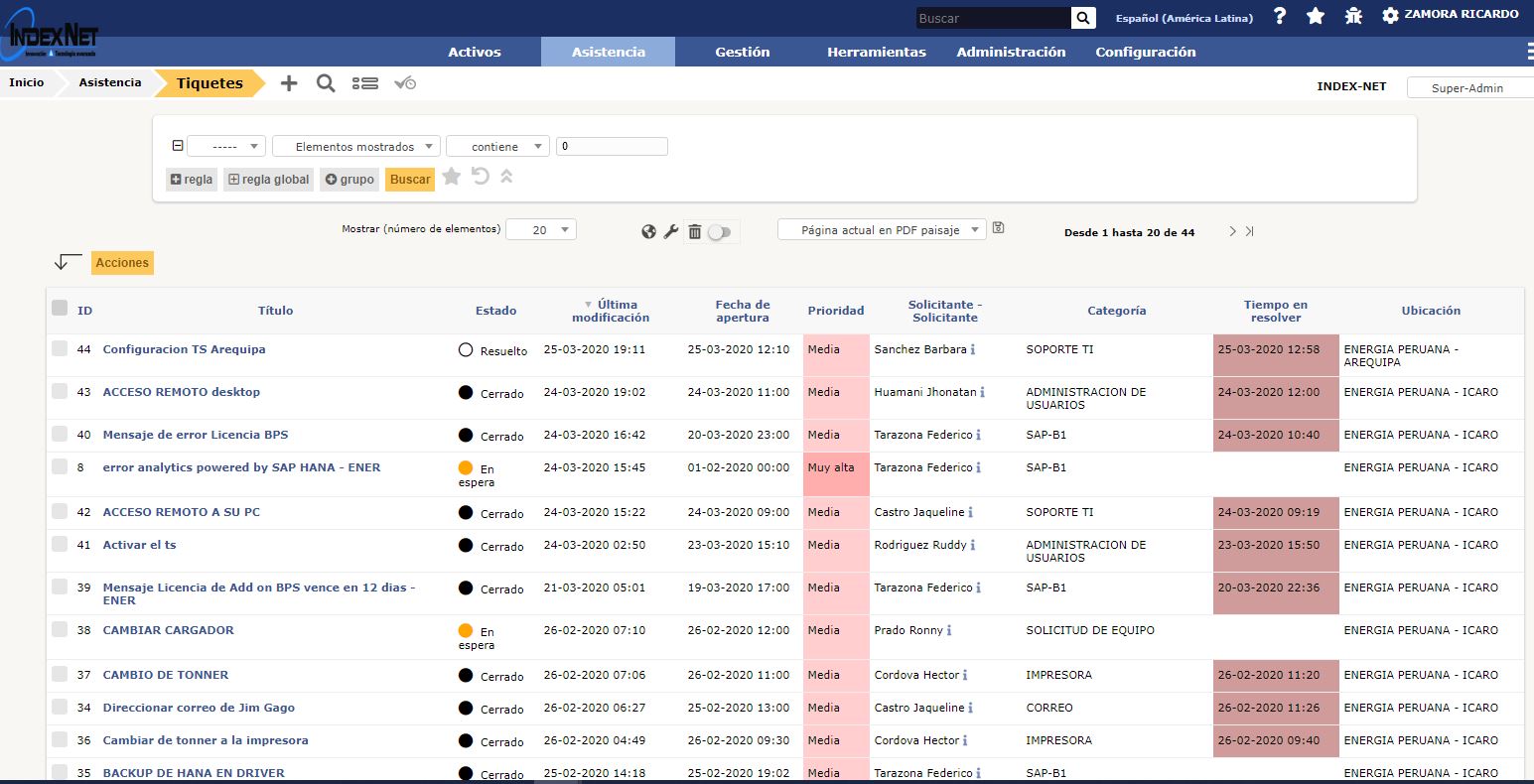The image size is (1534, 784).
Task: Click the plus icon to add a ticket
Action: [x=289, y=83]
